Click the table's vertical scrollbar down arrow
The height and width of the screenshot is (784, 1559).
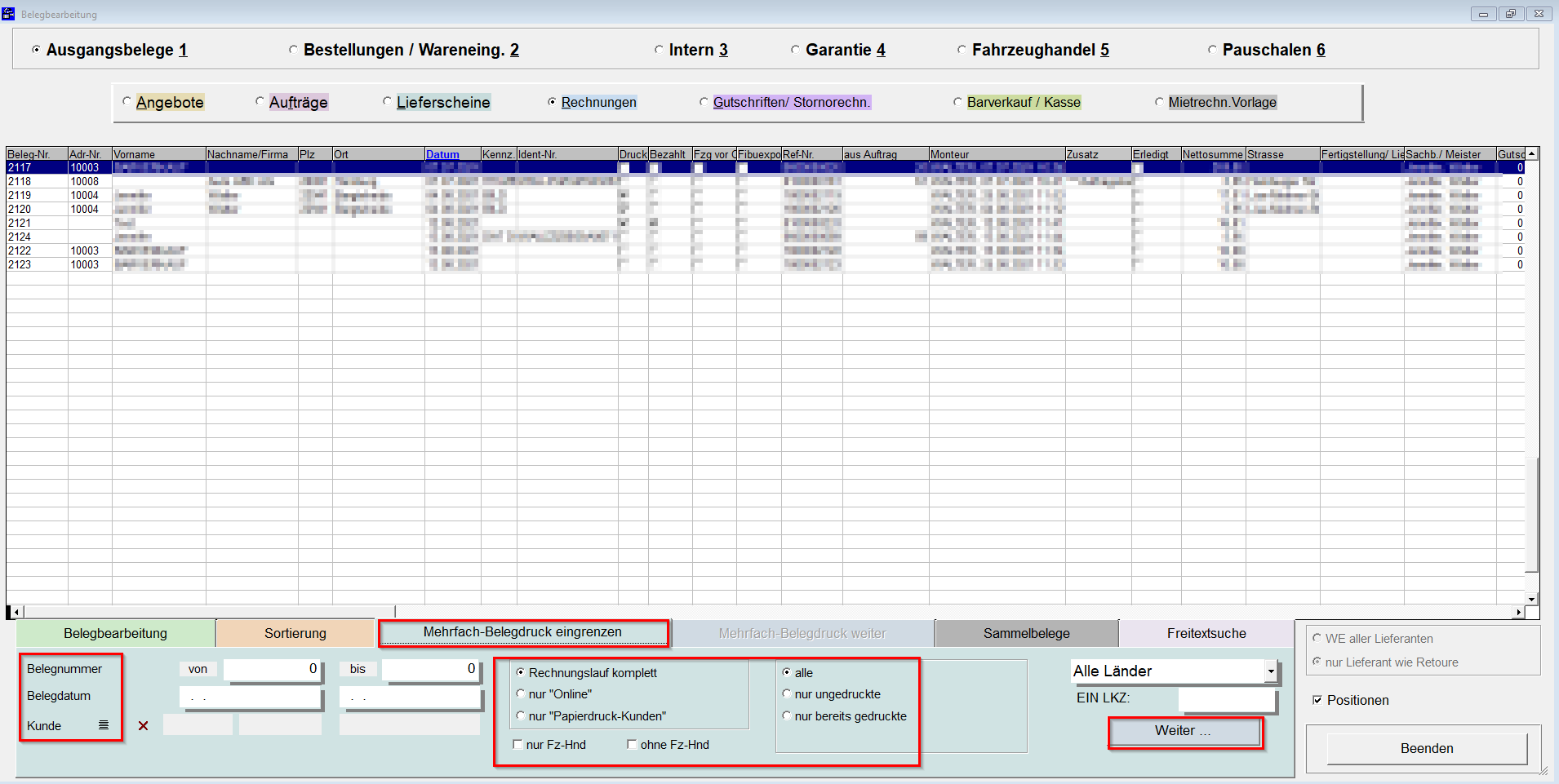coord(1532,599)
